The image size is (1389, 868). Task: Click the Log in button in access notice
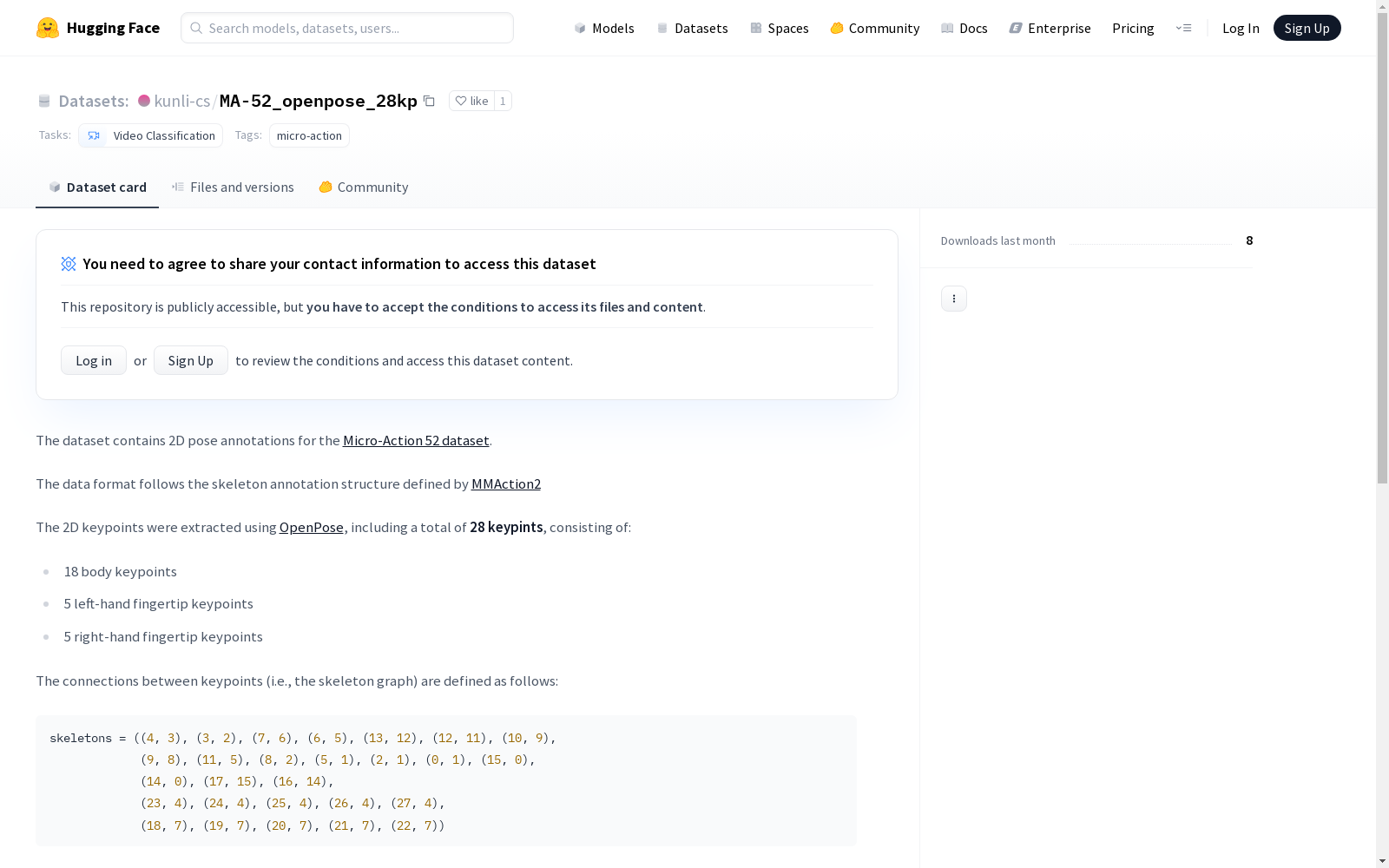[94, 360]
